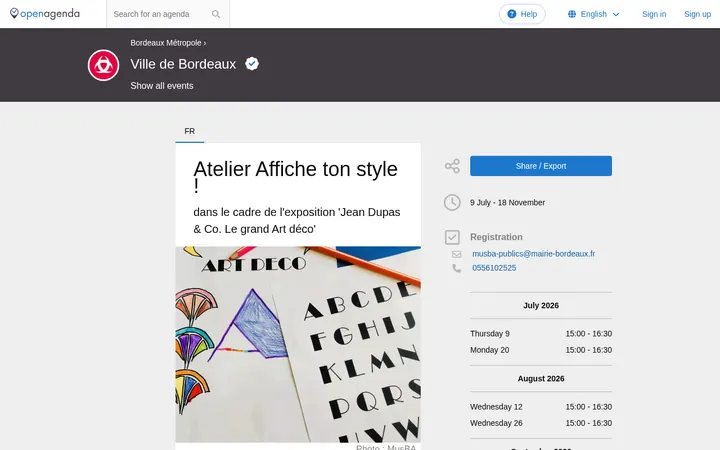This screenshot has width=720, height=450.
Task: Click the OpenAgenda logo
Action: [45, 14]
